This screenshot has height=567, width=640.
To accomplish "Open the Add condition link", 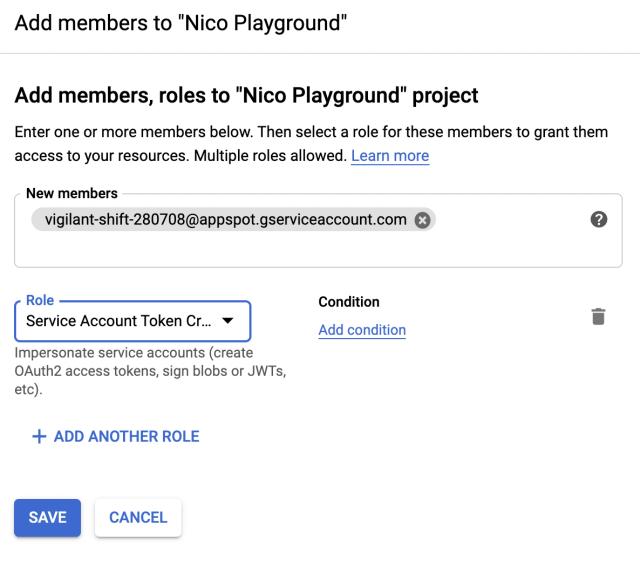I will pos(361,330).
